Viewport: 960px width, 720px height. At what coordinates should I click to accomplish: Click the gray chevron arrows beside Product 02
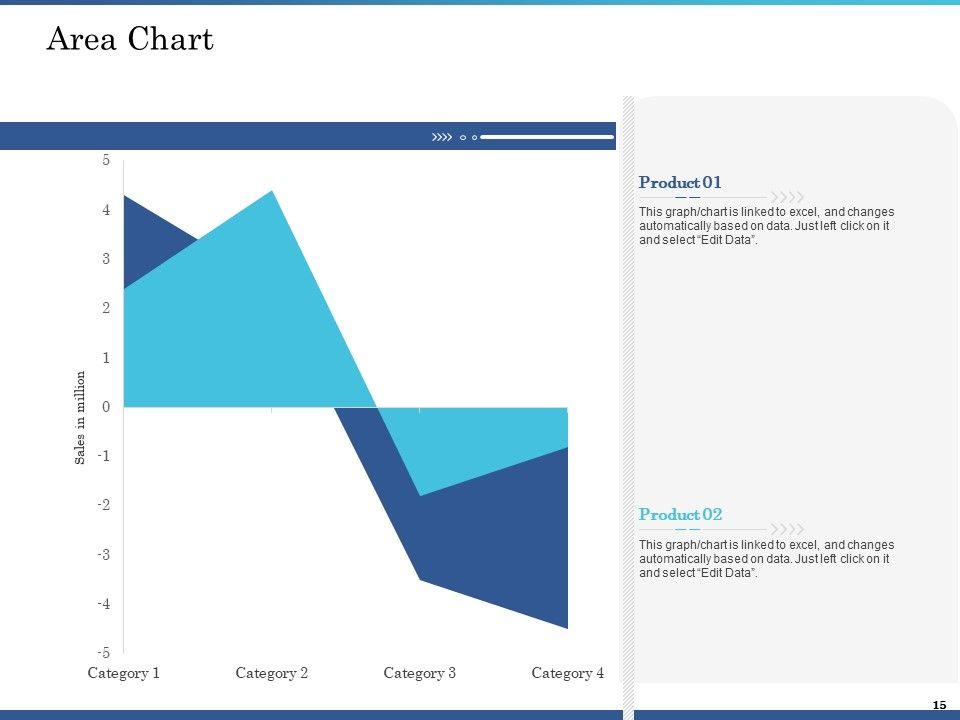click(788, 529)
